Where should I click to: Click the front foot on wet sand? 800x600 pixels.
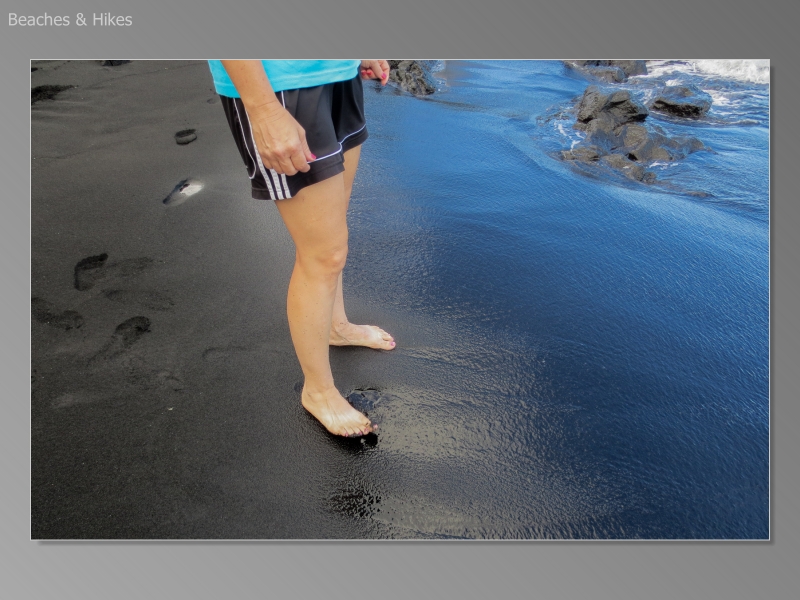pyautogui.click(x=338, y=412)
